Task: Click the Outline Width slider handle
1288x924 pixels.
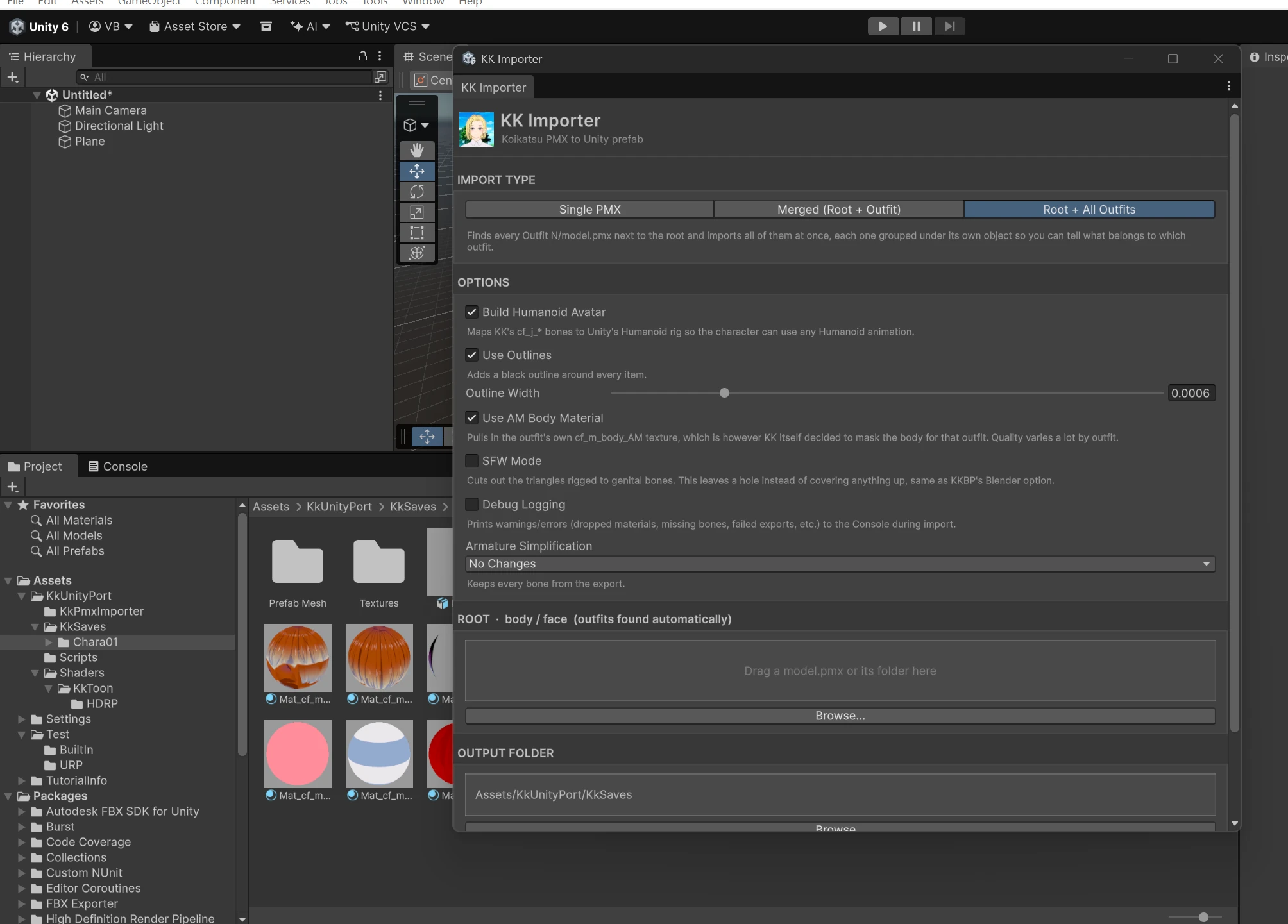Action: click(x=724, y=393)
